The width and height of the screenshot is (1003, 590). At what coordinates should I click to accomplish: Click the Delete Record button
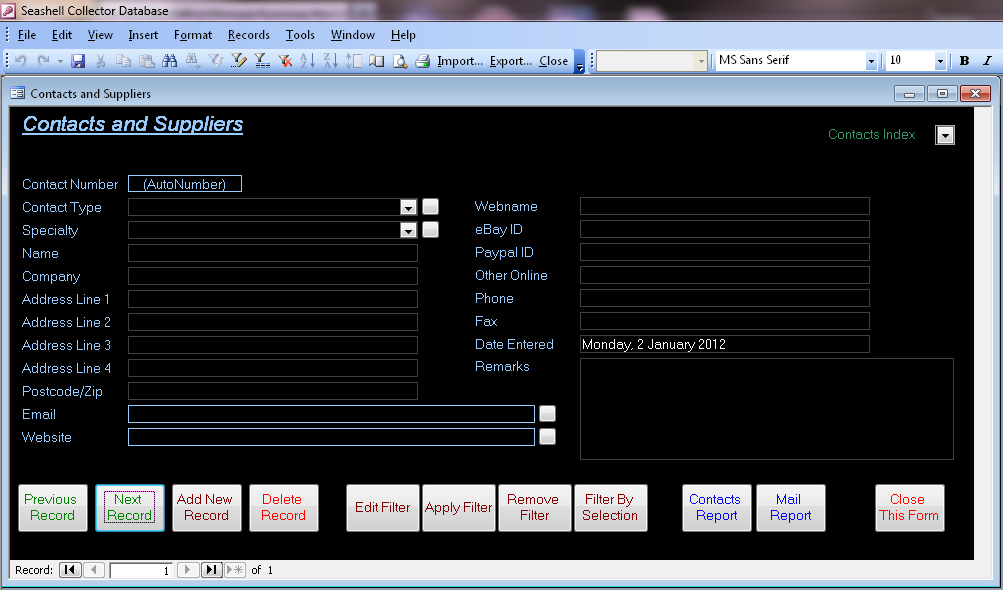pos(283,507)
